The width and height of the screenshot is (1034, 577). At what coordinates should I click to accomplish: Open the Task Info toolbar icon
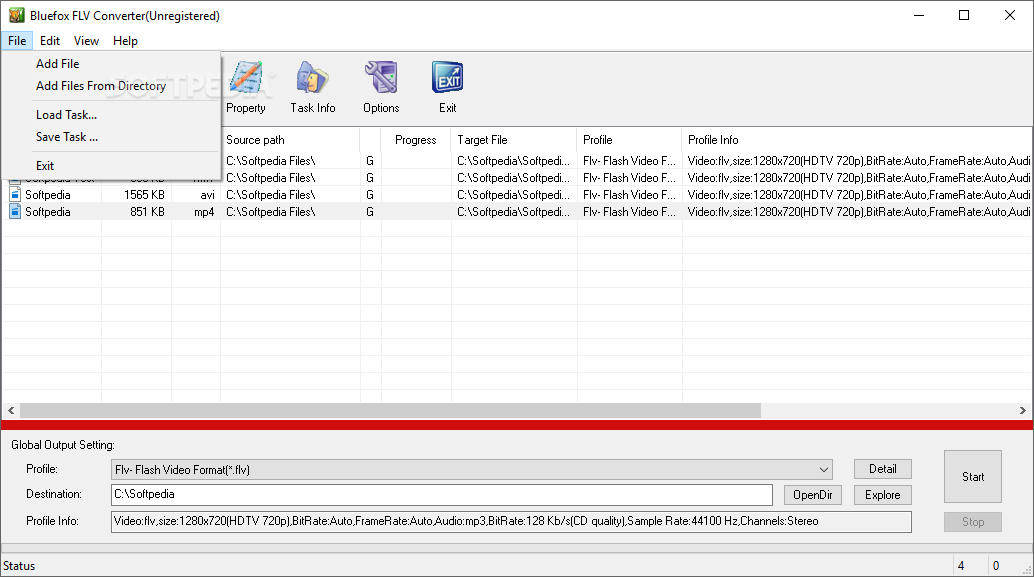[x=313, y=88]
